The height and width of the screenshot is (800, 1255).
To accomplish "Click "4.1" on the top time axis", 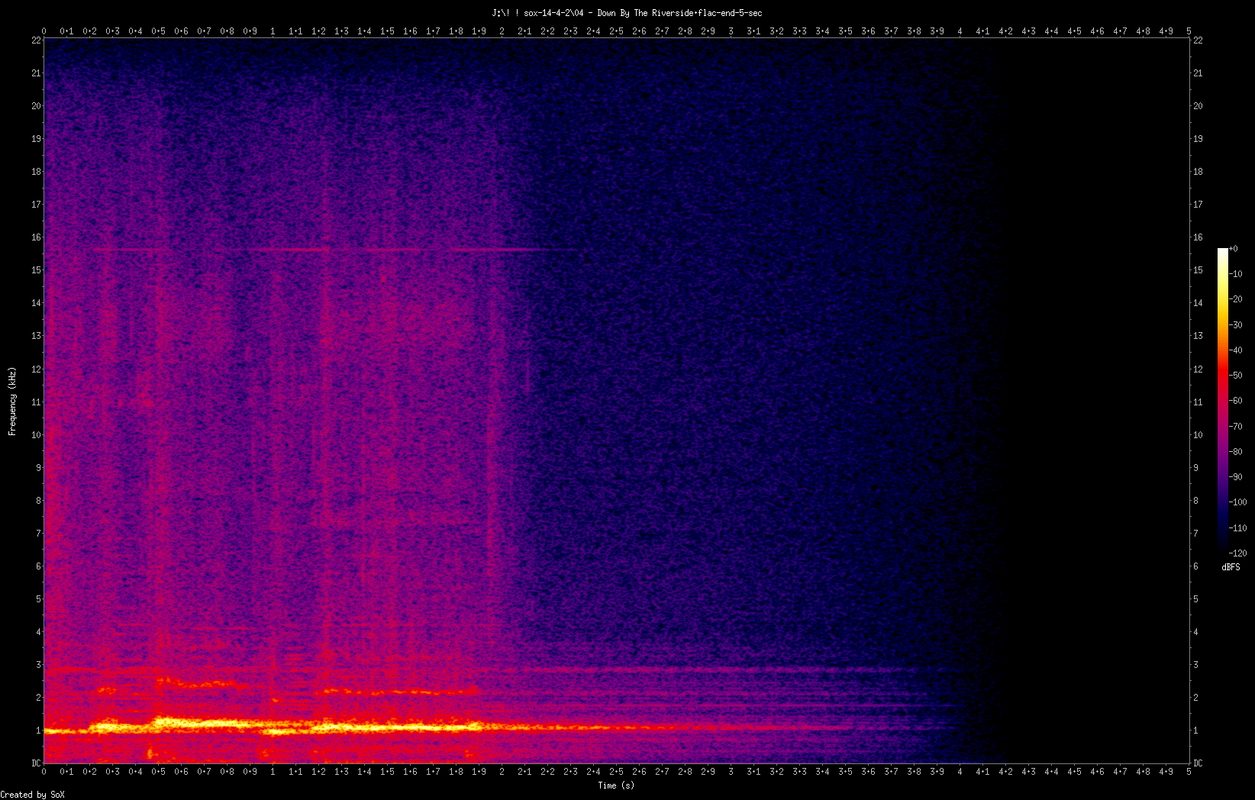I will tap(982, 31).
